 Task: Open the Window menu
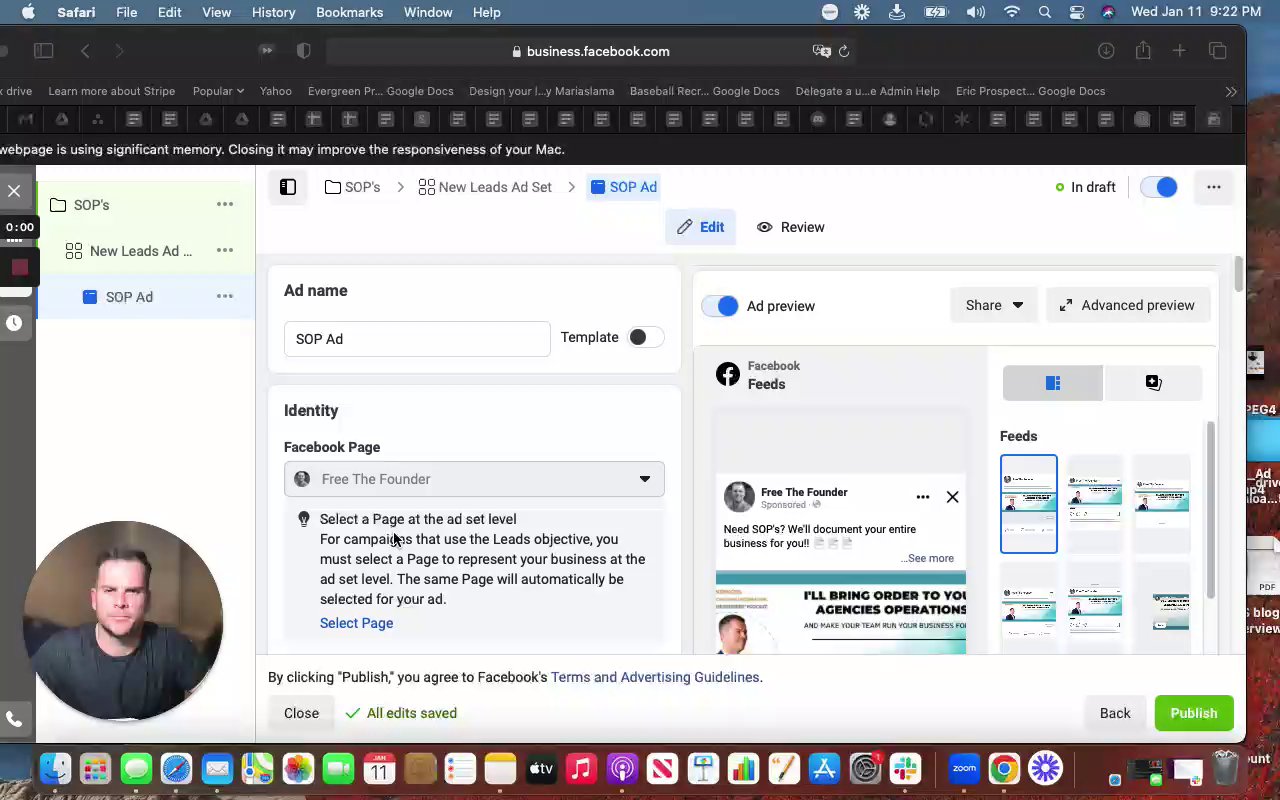(x=428, y=12)
